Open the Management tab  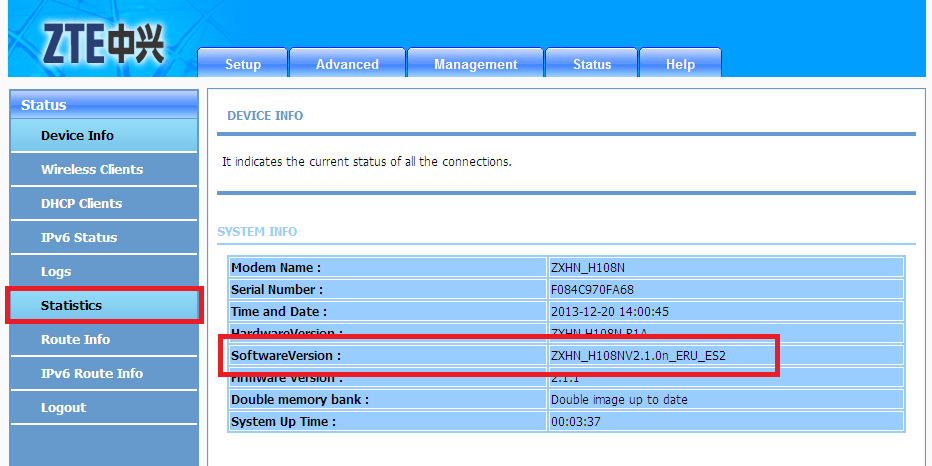click(476, 63)
